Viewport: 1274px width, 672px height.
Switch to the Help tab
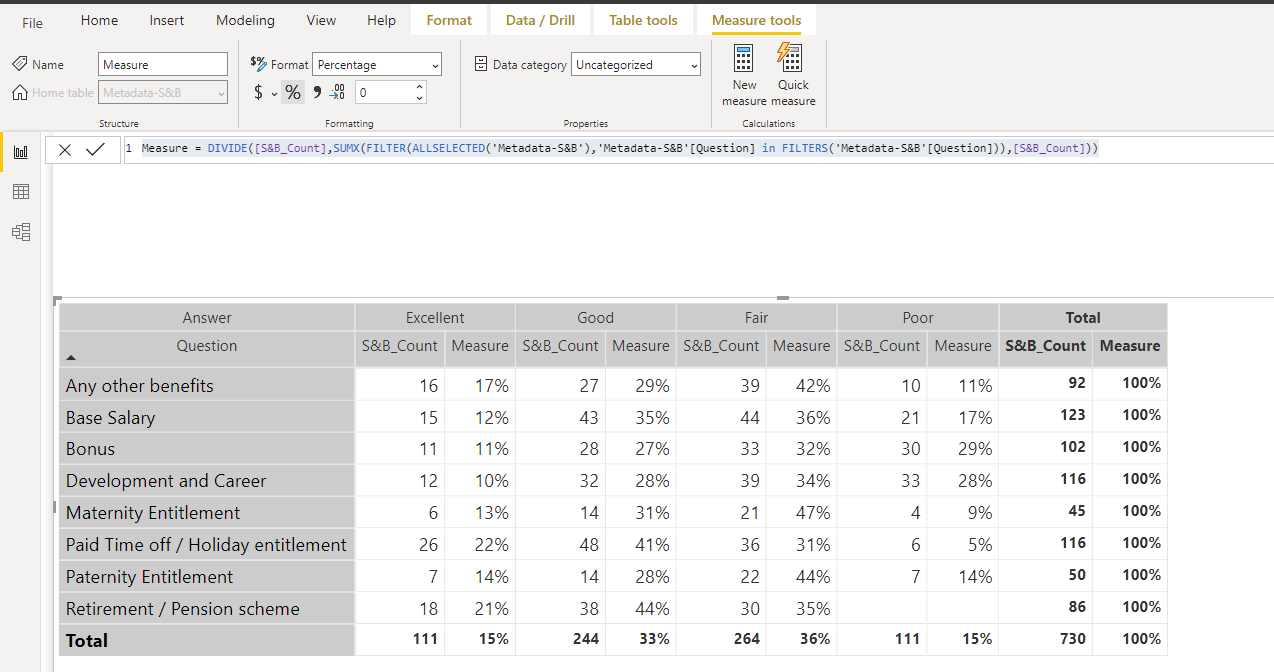(381, 20)
